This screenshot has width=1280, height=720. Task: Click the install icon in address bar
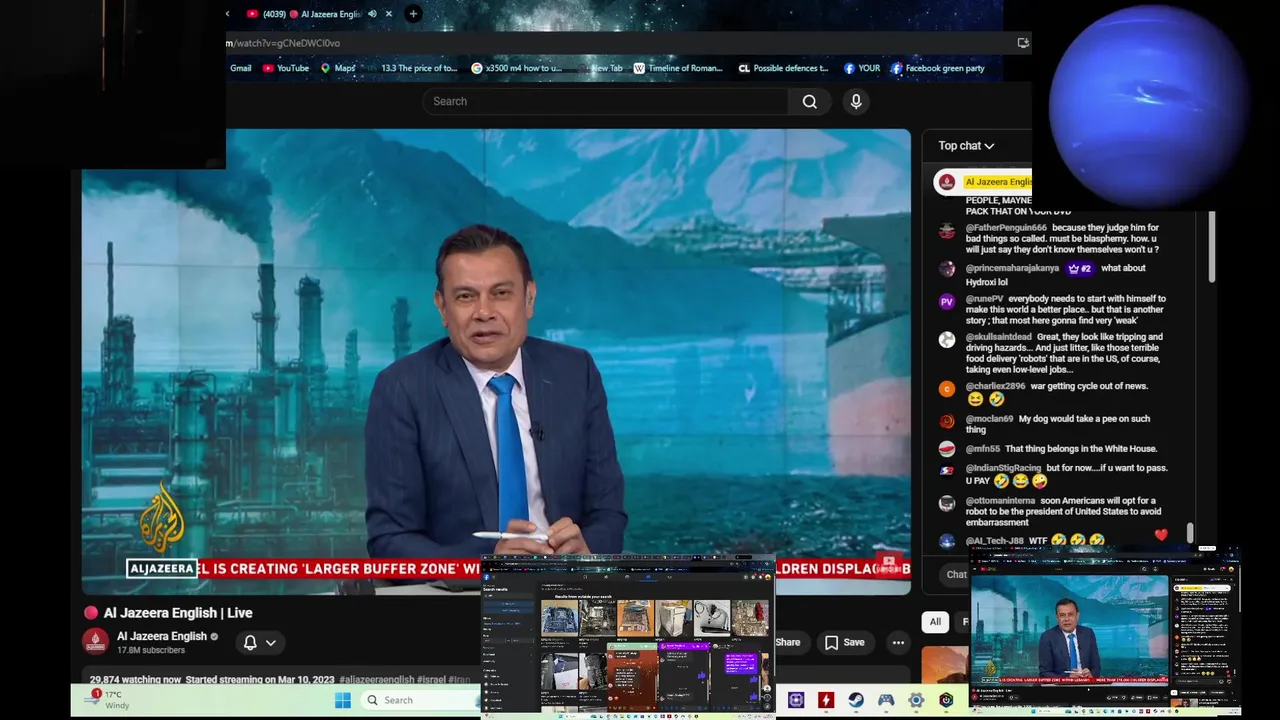click(x=1022, y=43)
